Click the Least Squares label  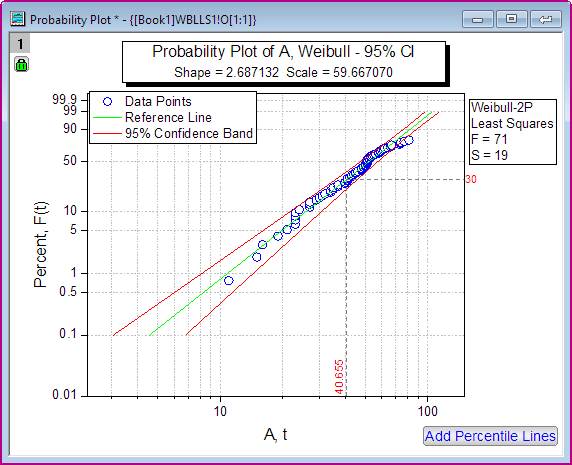[512, 123]
